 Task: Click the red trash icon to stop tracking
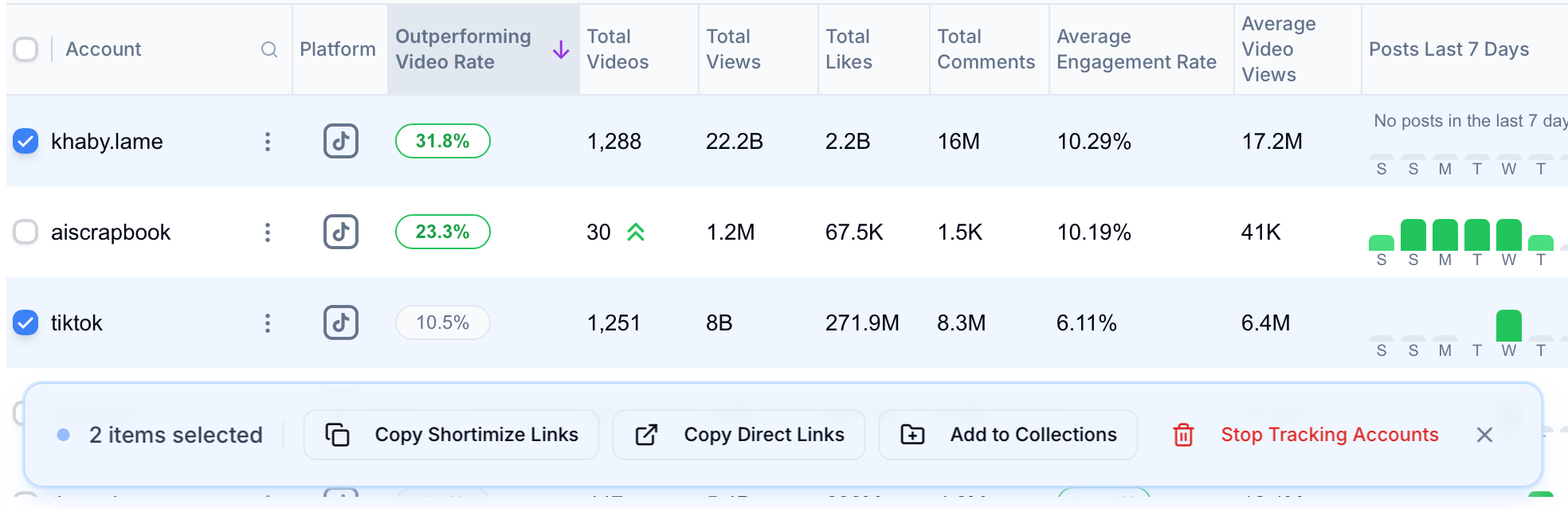point(1183,435)
